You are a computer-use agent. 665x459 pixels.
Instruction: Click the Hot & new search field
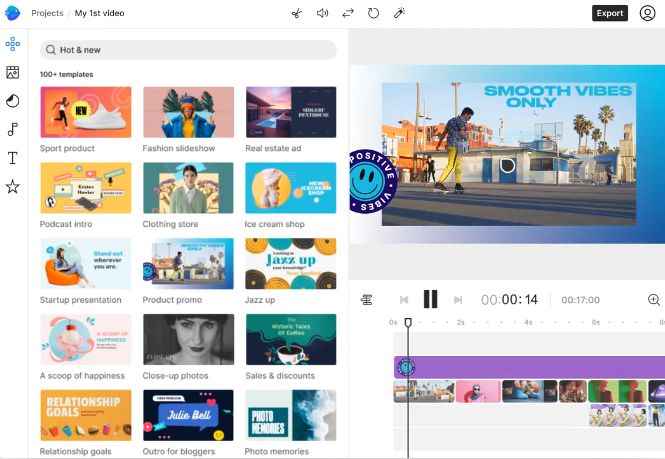tap(188, 50)
